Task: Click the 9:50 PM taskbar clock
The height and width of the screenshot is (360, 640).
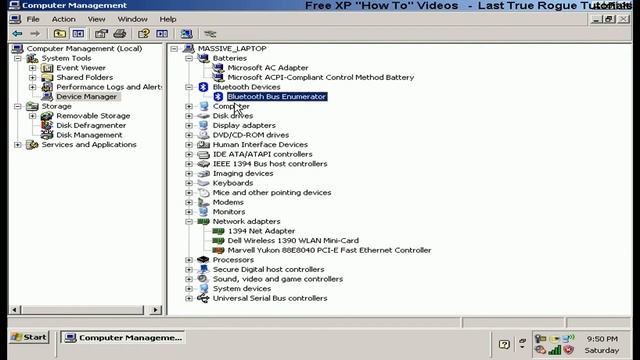Action: tap(602, 339)
